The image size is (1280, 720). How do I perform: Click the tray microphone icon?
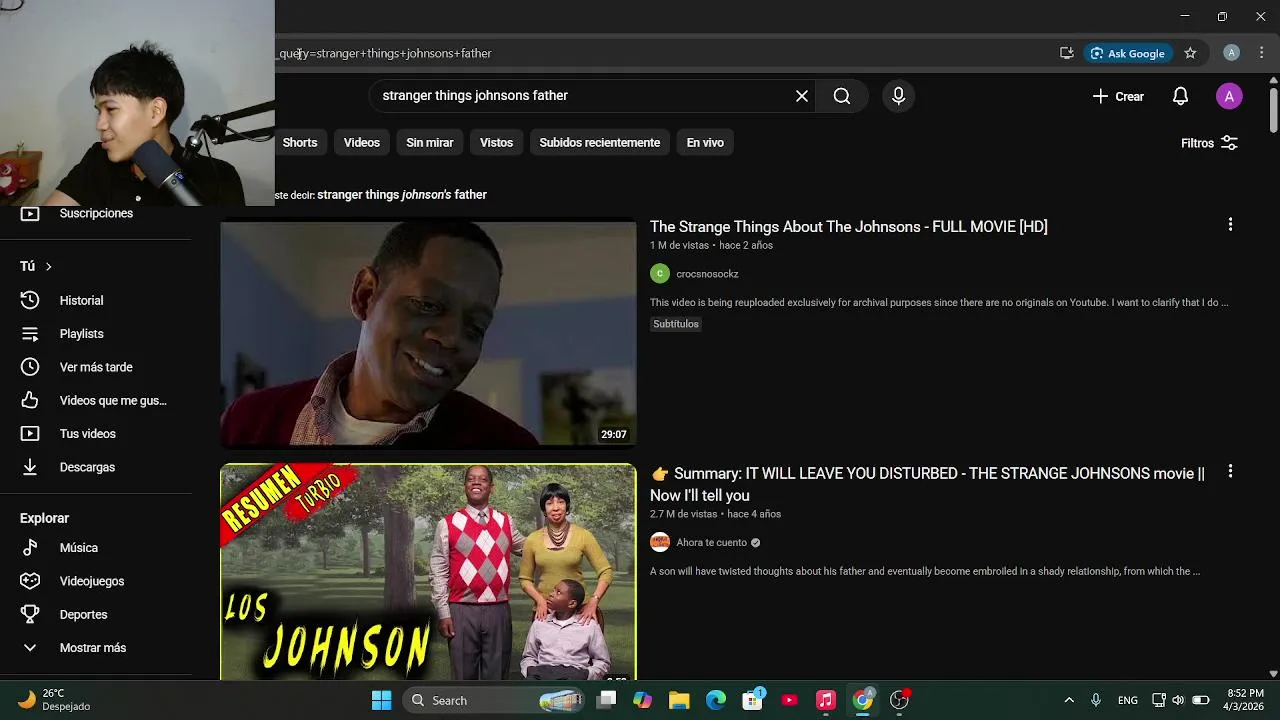(x=1096, y=700)
